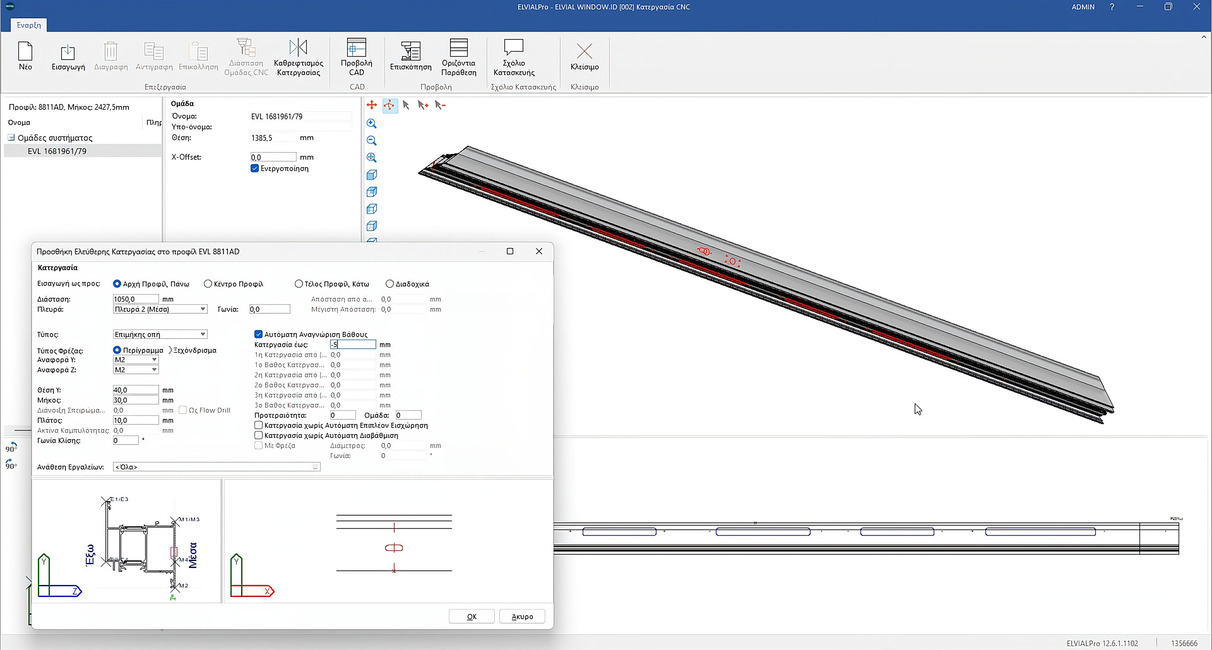Screen dimensions: 1212x650
Task: Click the Διάσταση input field
Action: tap(135, 299)
